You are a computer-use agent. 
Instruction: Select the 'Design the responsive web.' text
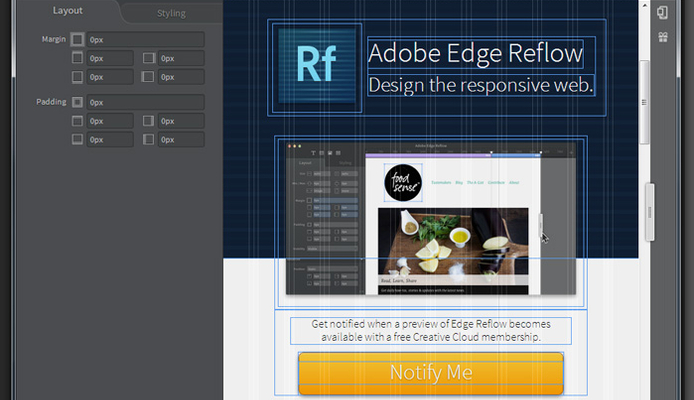click(481, 85)
